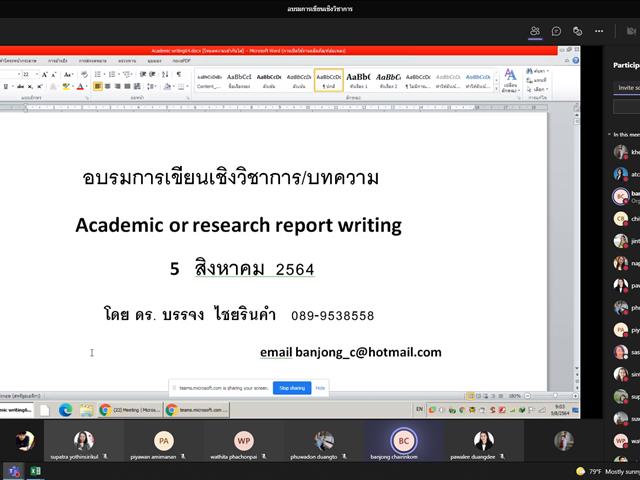Open the notepad icon in shared taskbar
This screenshot has width=640, height=480.
click(86, 409)
